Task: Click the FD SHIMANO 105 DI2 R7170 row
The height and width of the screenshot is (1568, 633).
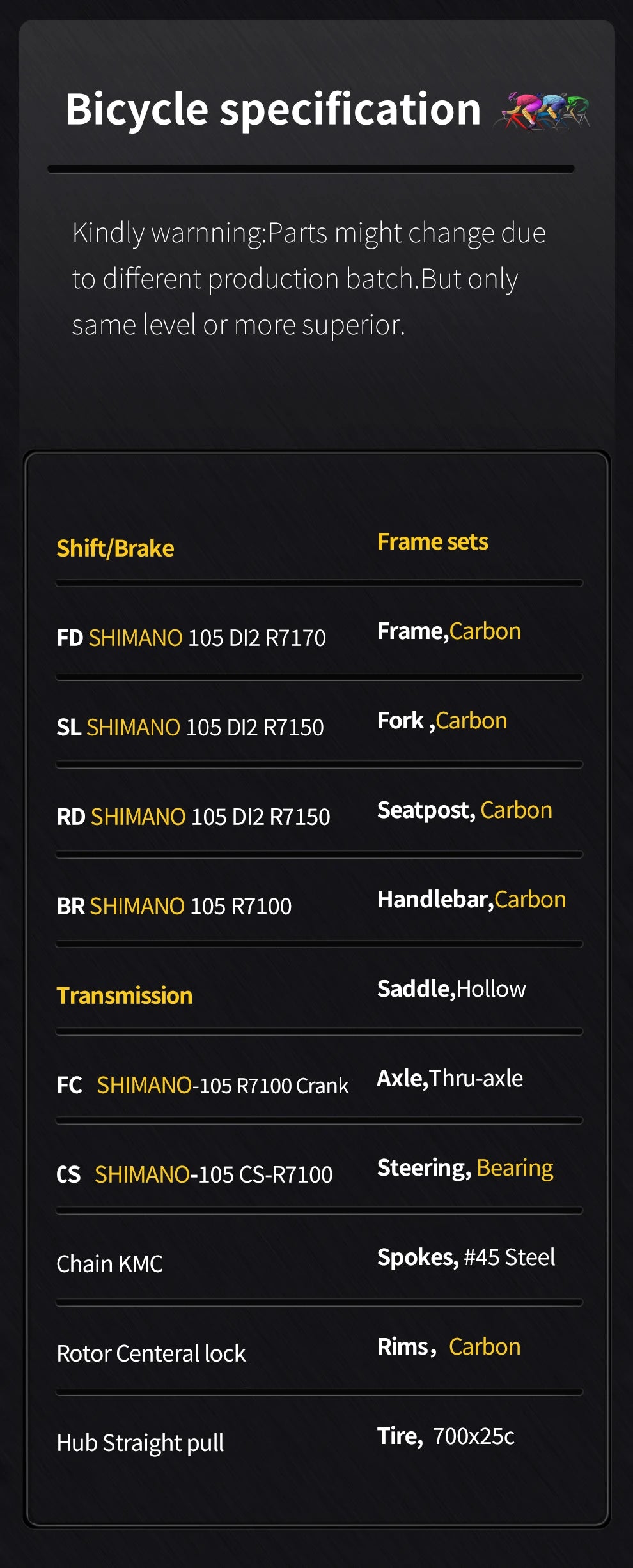Action: pyautogui.click(x=191, y=638)
